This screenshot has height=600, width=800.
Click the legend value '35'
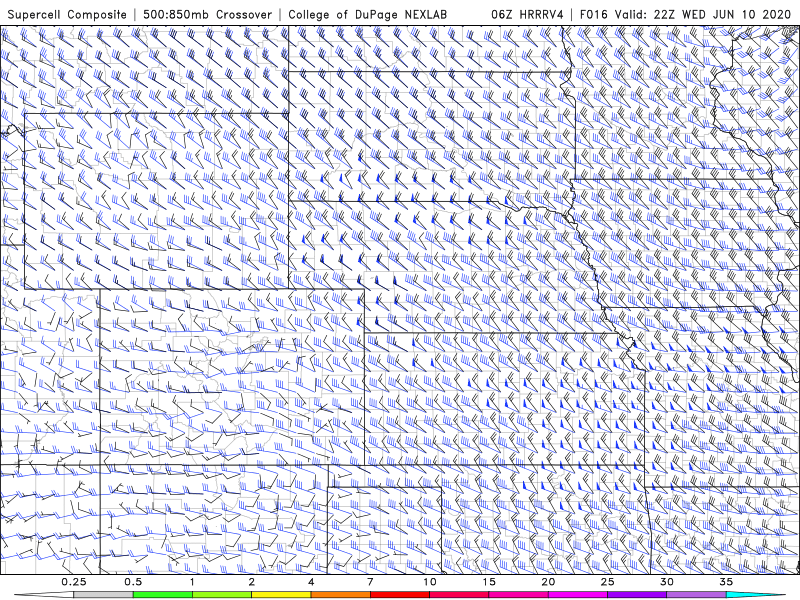coord(726,582)
